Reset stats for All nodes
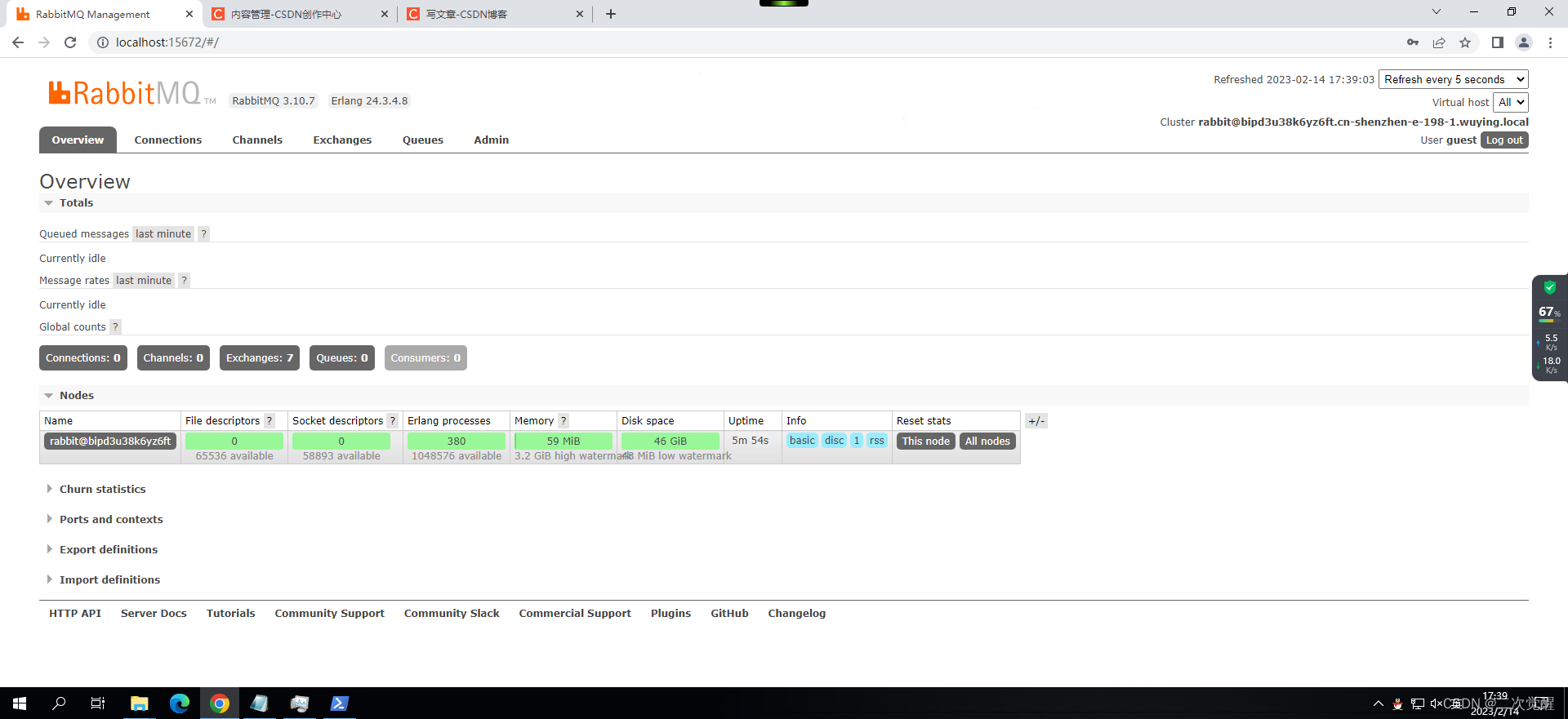This screenshot has height=719, width=1568. [987, 441]
